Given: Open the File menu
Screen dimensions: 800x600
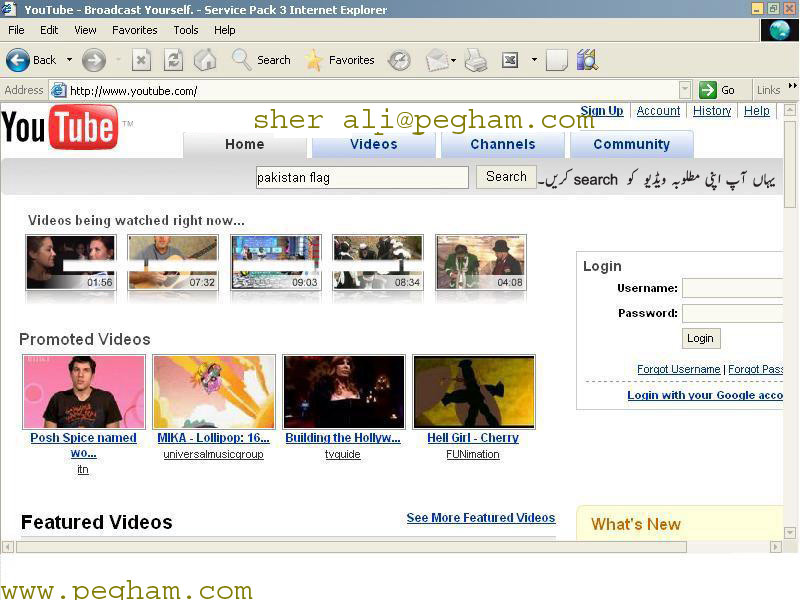Looking at the screenshot, I should (16, 30).
